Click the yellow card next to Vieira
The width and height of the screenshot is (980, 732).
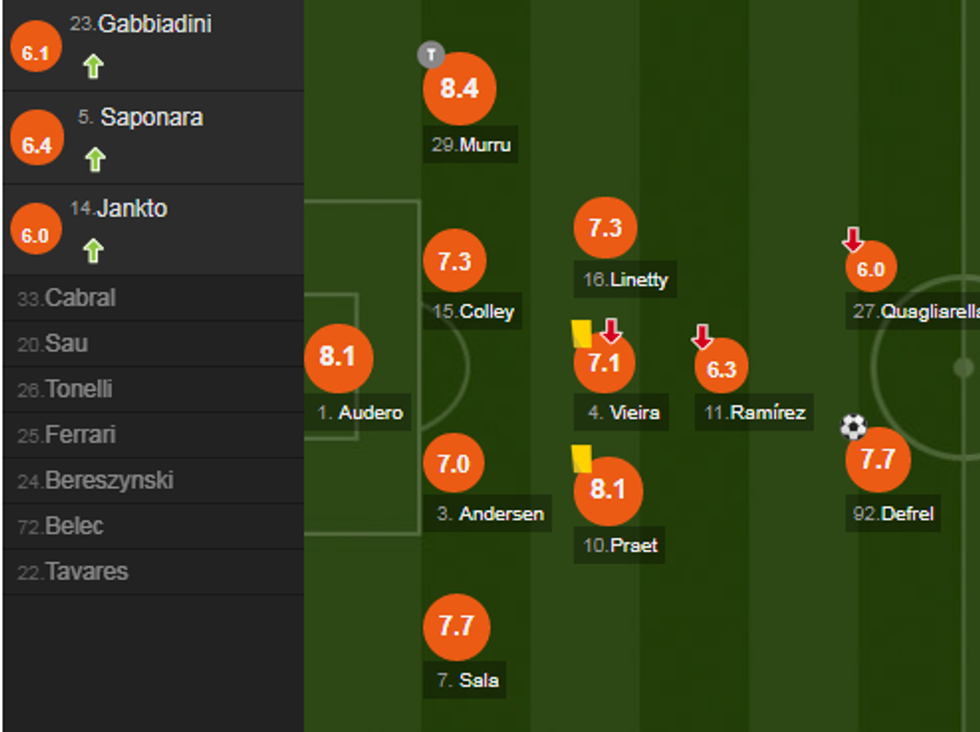(x=580, y=334)
